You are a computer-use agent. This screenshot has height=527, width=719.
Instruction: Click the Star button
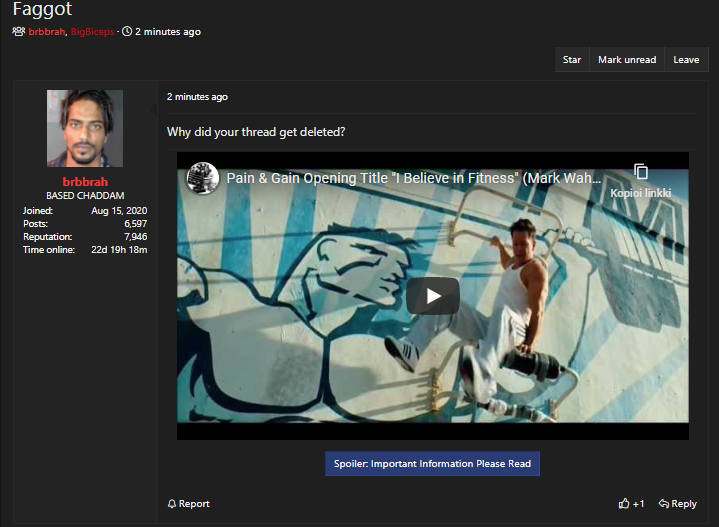572,60
